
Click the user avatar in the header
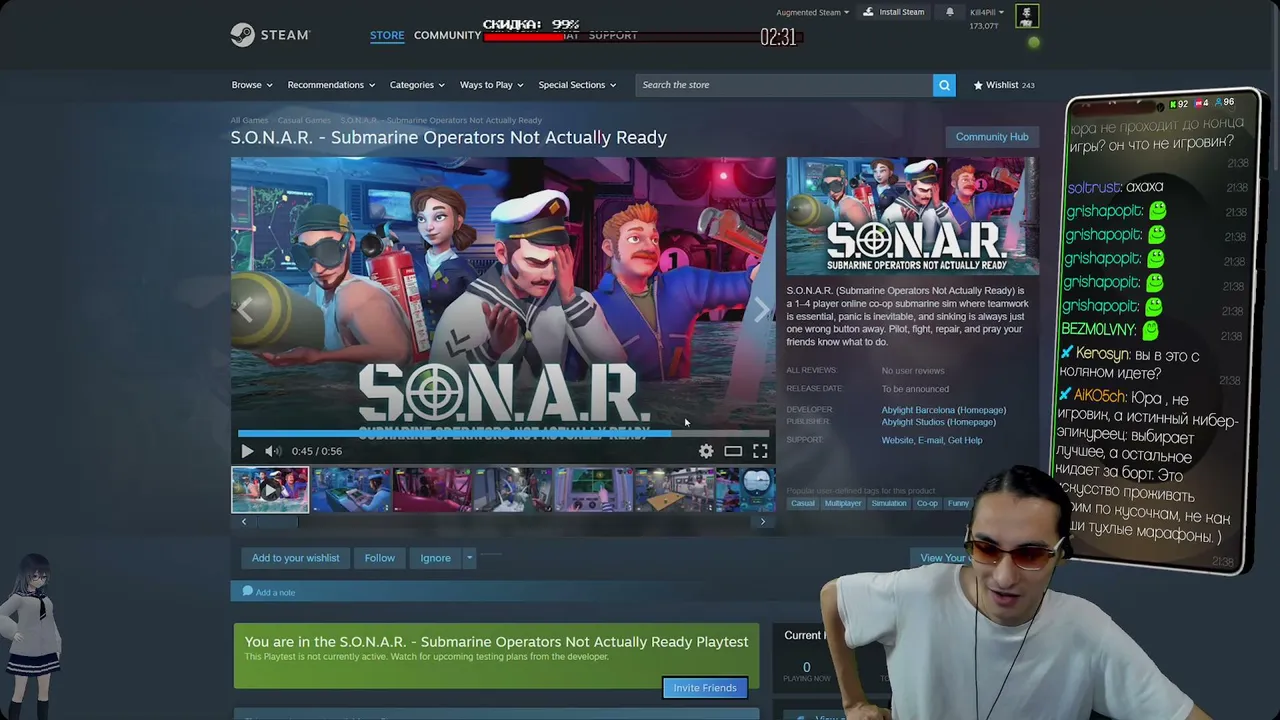pyautogui.click(x=1027, y=16)
